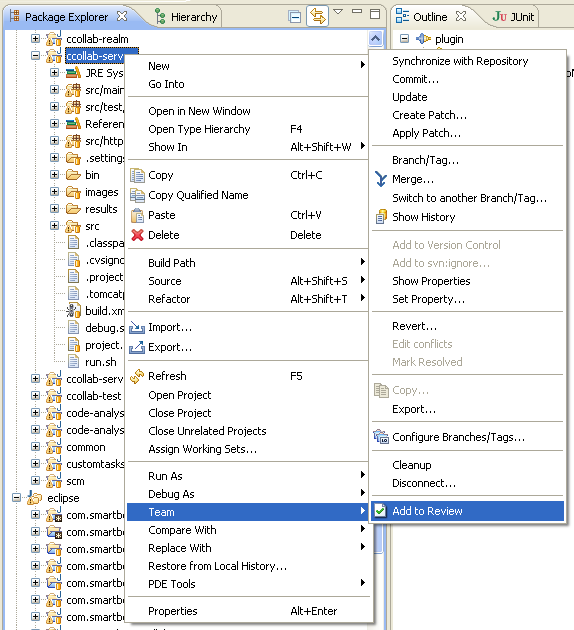Click the Refresh icon in context menu
This screenshot has width=574, height=630.
coord(137,376)
